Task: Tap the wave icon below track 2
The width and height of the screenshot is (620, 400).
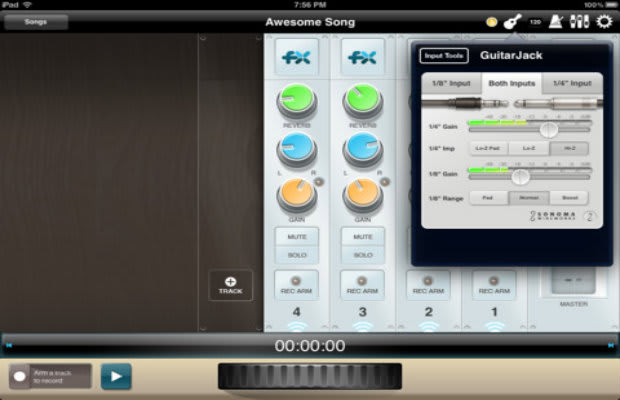Action: (428, 326)
